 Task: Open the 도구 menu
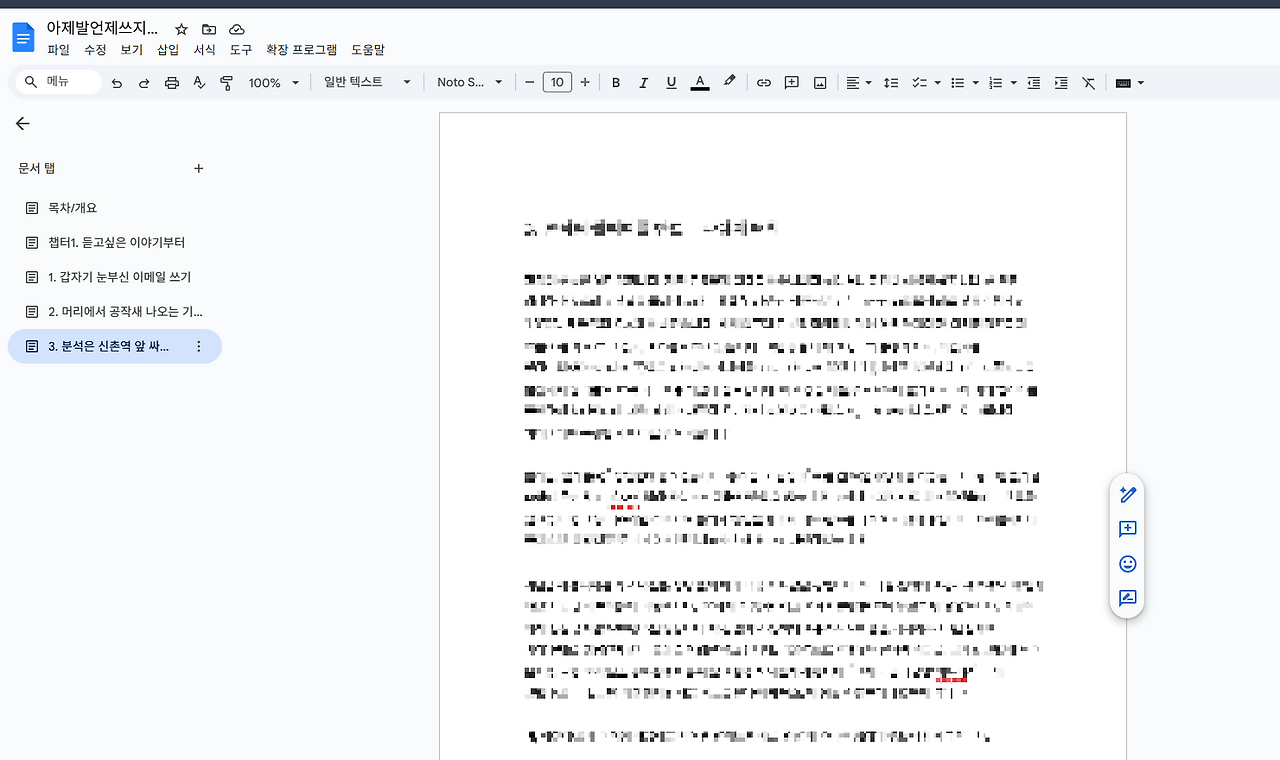[241, 50]
